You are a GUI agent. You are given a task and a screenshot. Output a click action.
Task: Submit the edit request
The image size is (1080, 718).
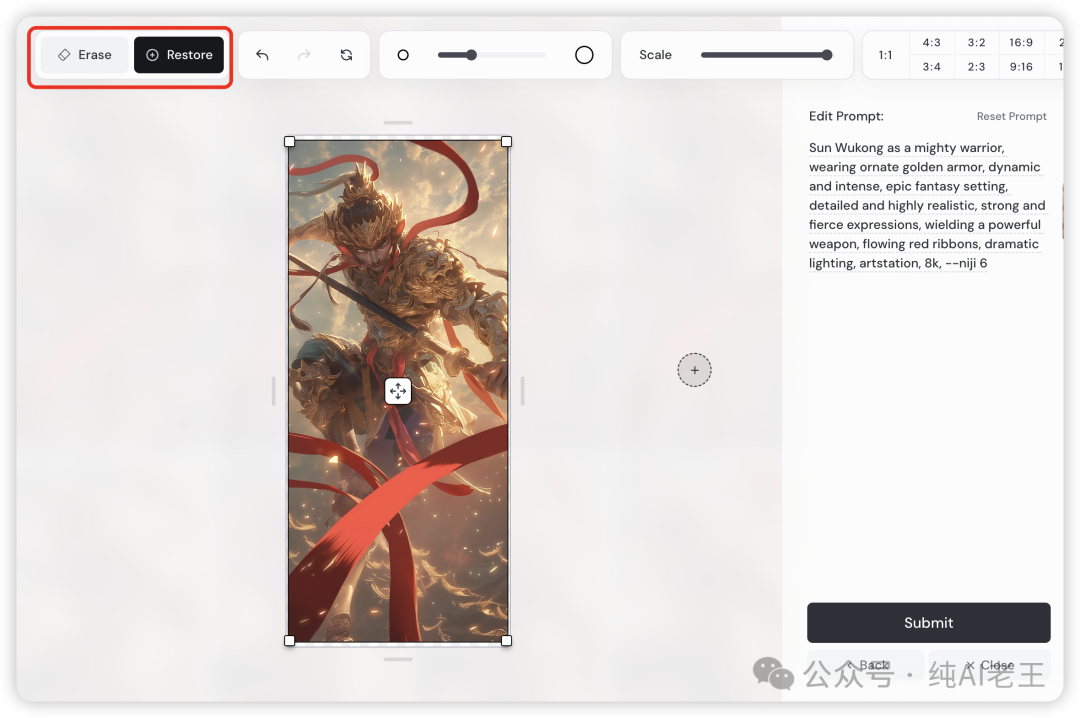click(x=928, y=623)
